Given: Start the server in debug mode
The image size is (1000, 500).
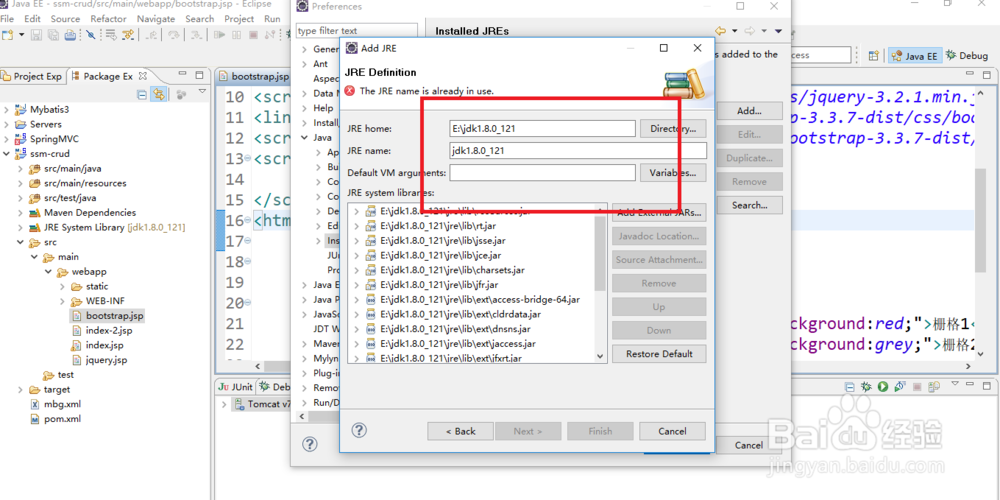Looking at the screenshot, I should click(x=867, y=386).
